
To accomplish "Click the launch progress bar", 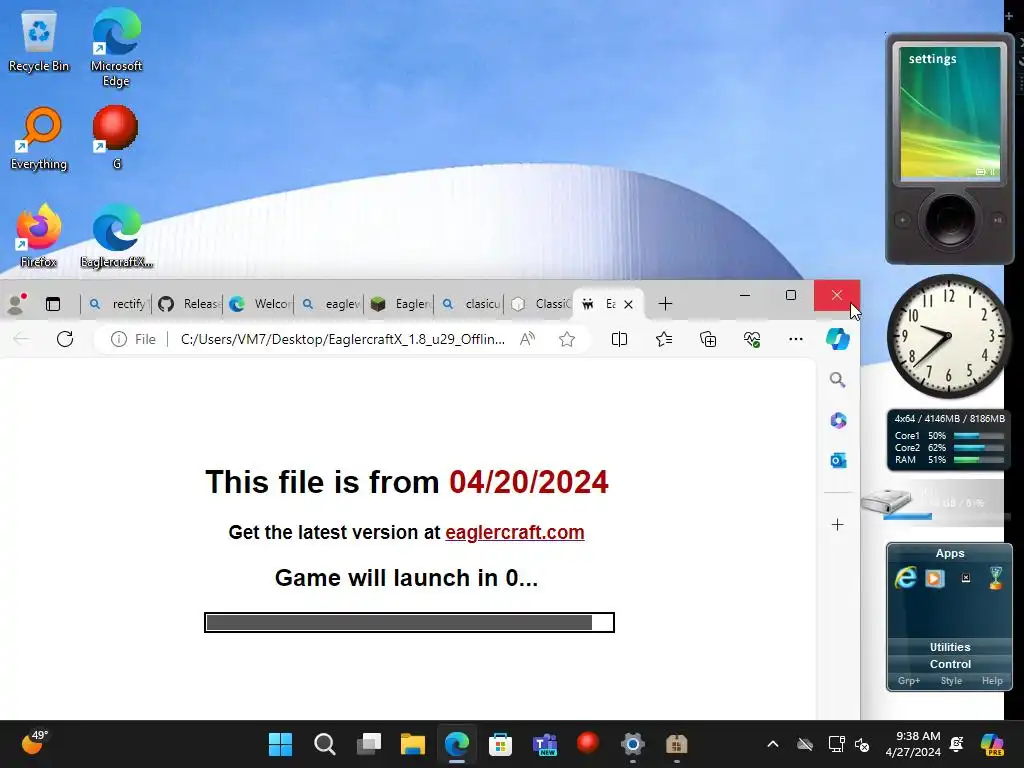I will pos(409,622).
